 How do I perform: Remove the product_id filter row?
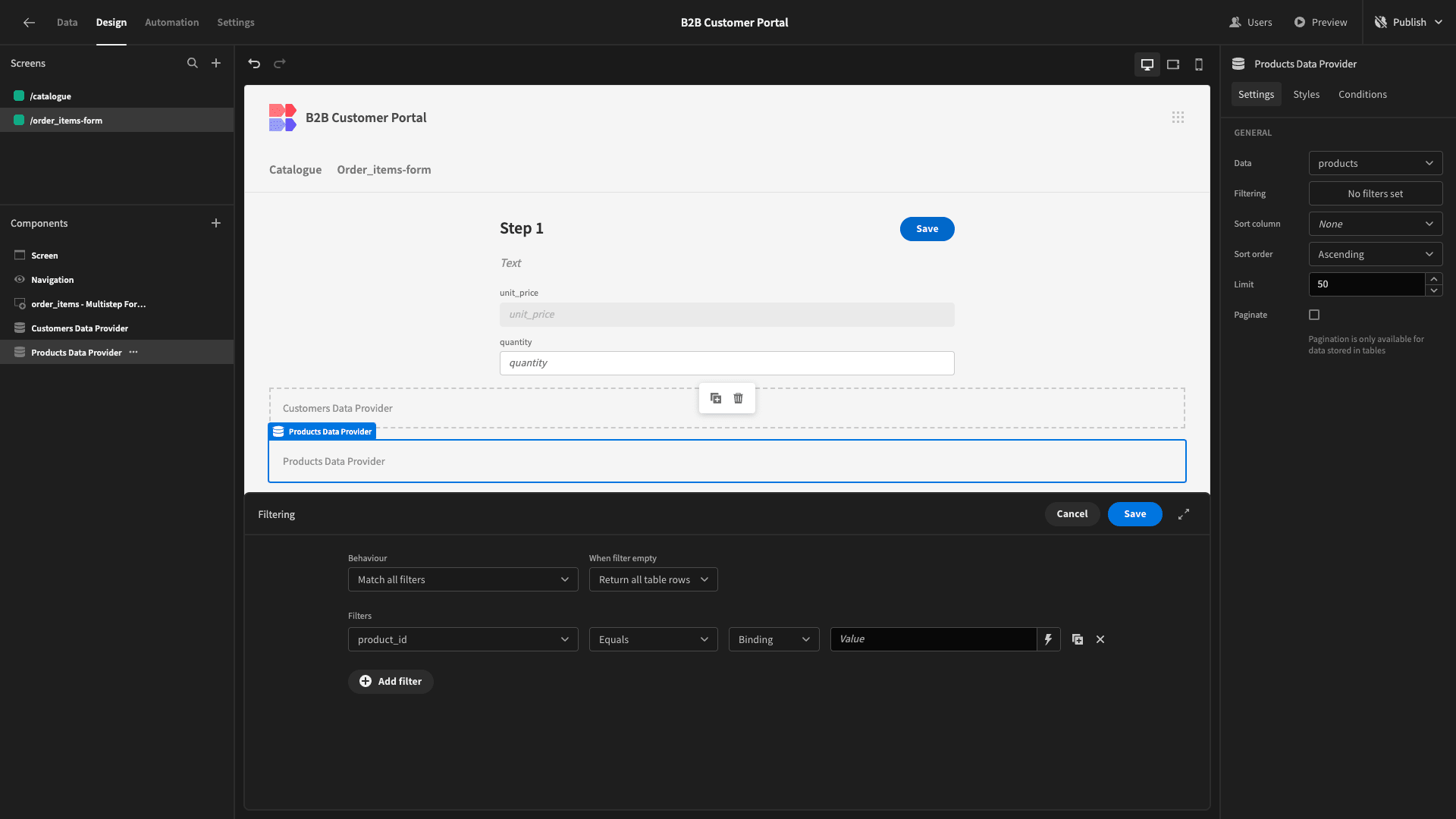pos(1100,639)
